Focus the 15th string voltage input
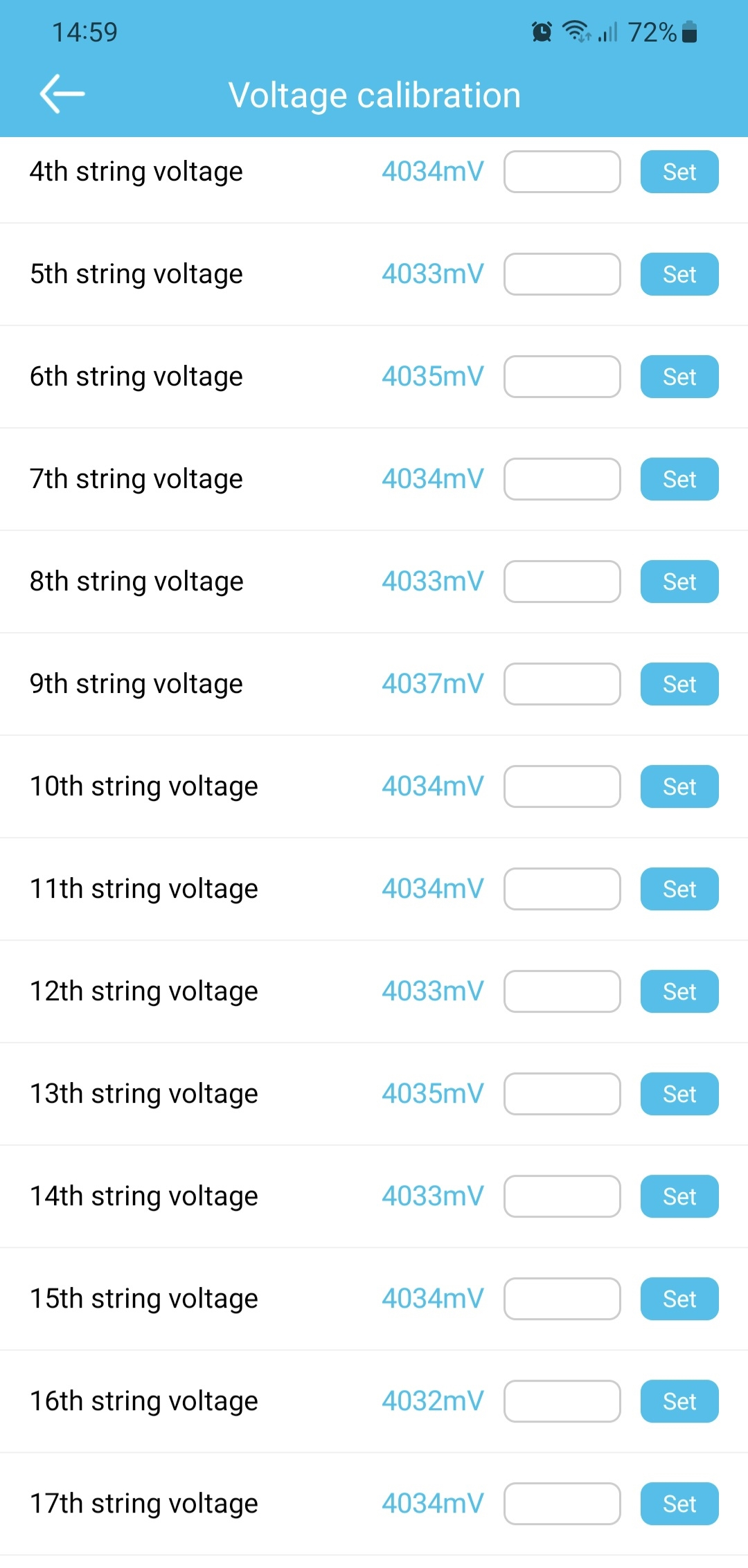Screen dimensions: 748x1568 point(562,1299)
